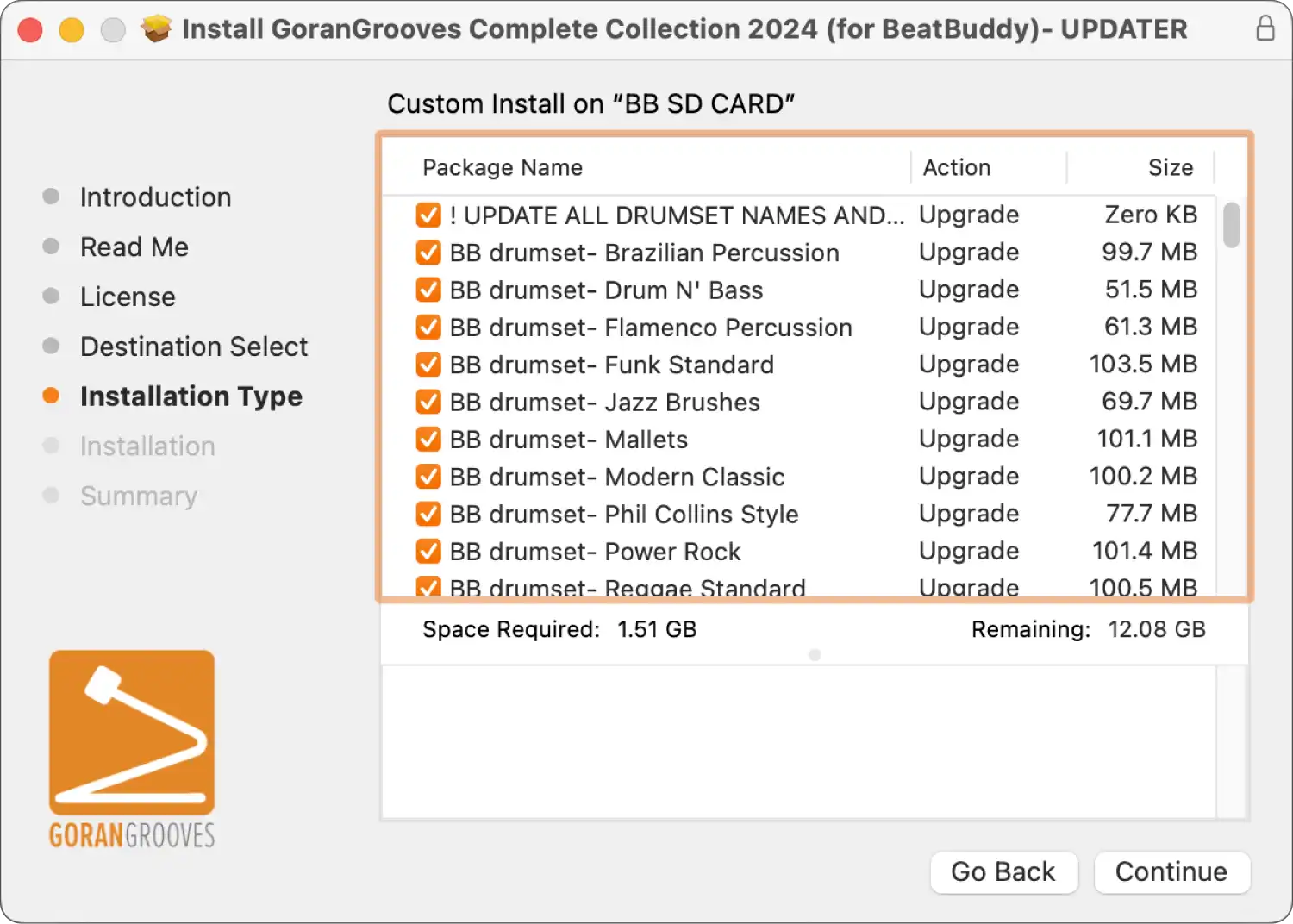1293x924 pixels.
Task: Select the License step
Action: 128,297
